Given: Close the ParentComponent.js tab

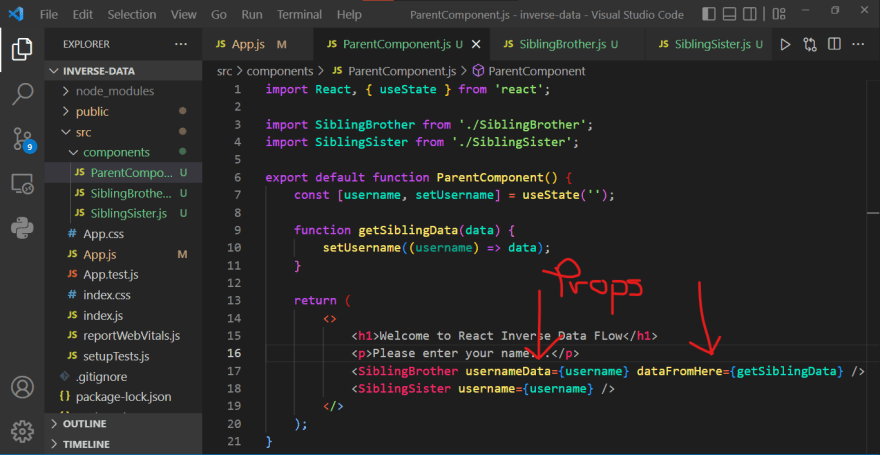Looking at the screenshot, I should (476, 44).
